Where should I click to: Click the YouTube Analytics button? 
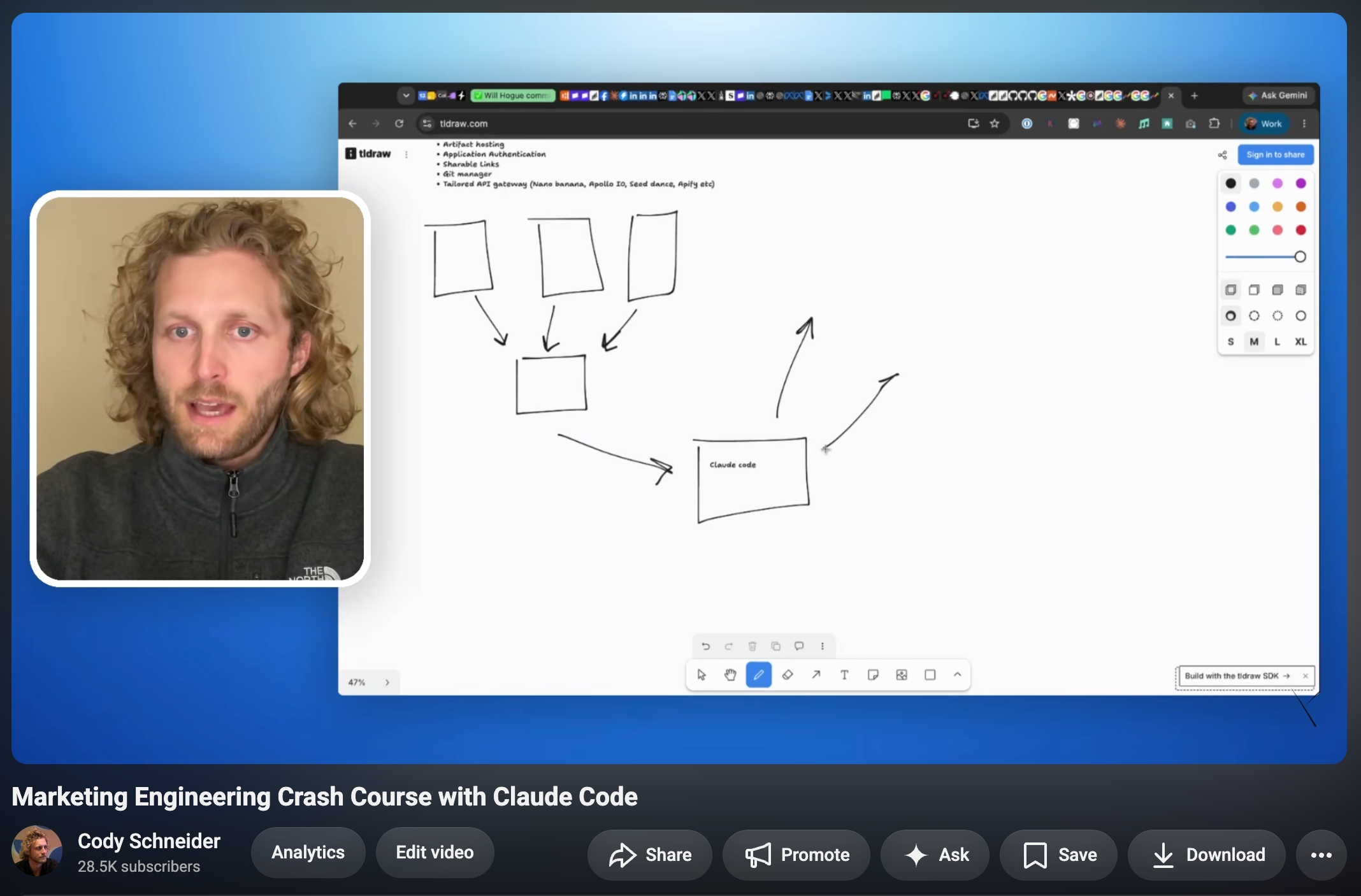point(308,853)
